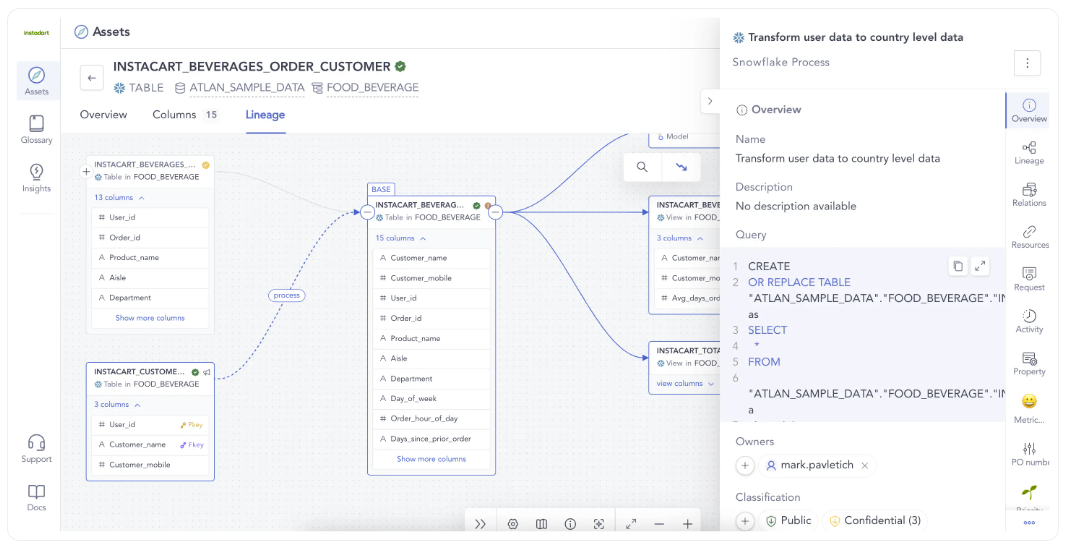Collapse downstream nodes of the BASE table
The width and height of the screenshot is (1081, 552).
[495, 212]
